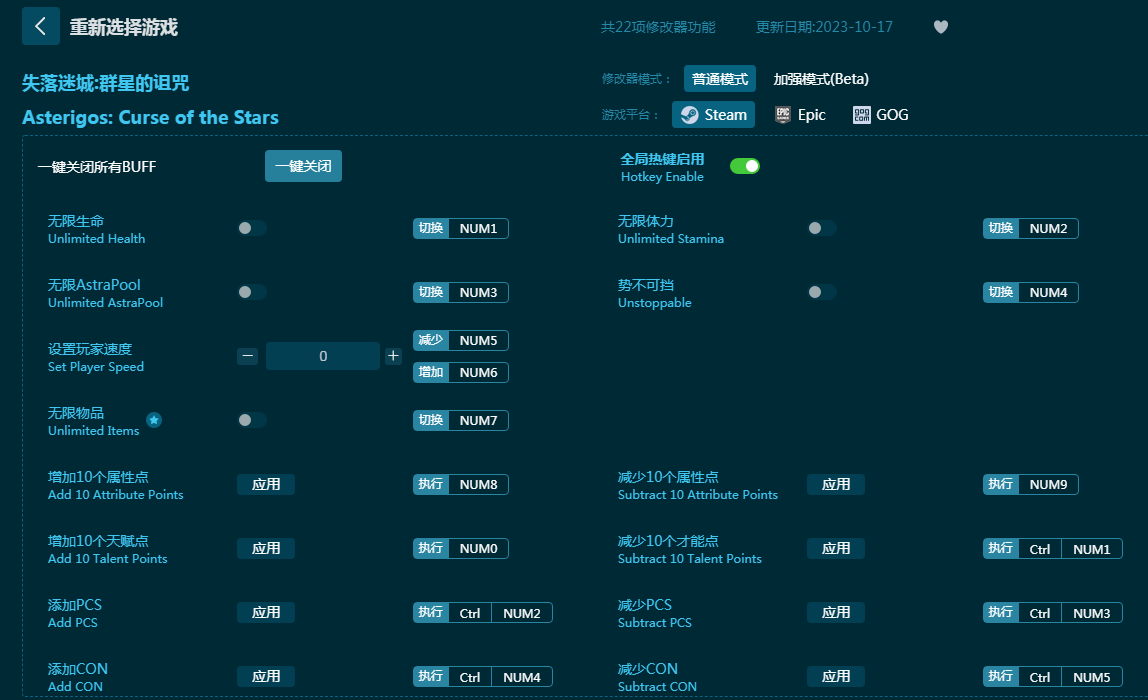1148x700 pixels.
Task: Click the Set Player Speed label
Action: pyautogui.click(x=96, y=367)
